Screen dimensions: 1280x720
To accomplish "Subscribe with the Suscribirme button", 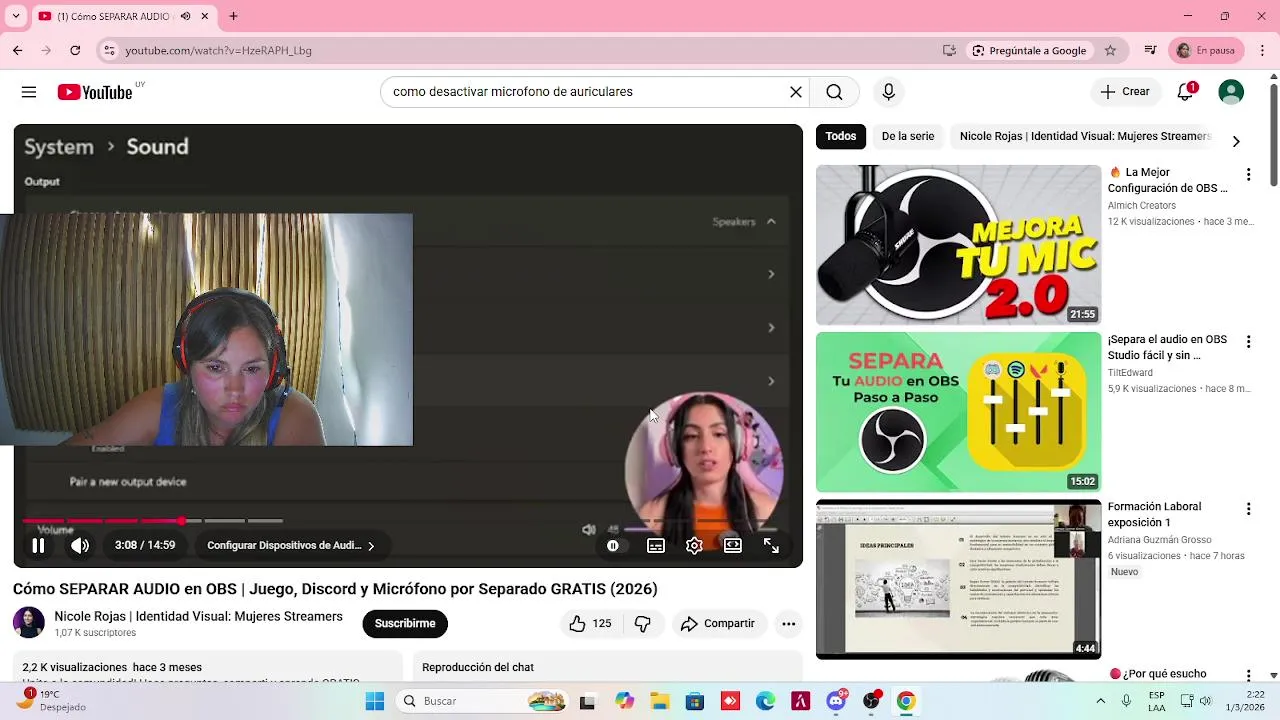I will pos(405,623).
